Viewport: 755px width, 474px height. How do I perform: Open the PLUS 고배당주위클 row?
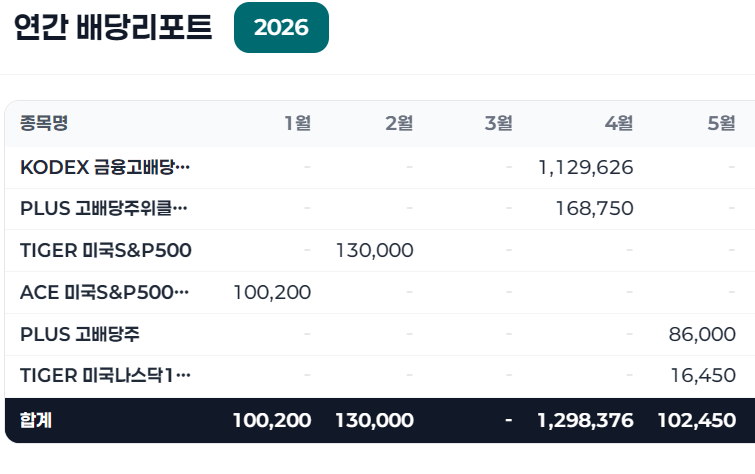[x=380, y=209]
